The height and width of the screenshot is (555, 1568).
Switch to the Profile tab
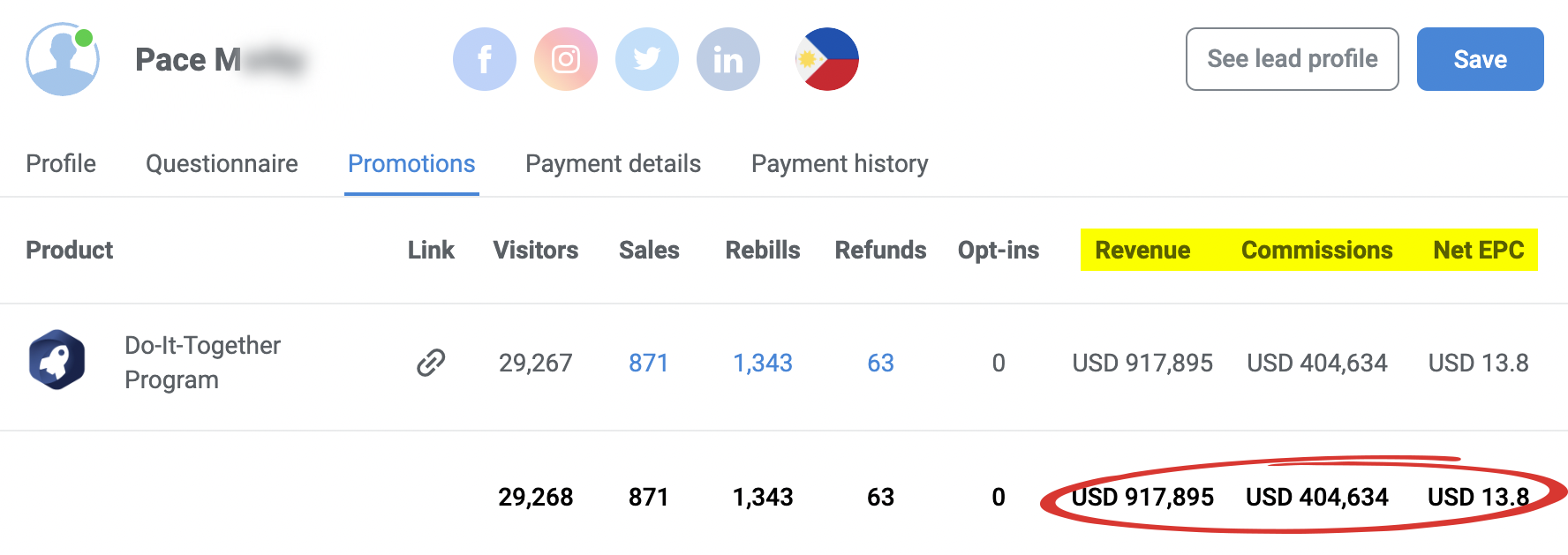pyautogui.click(x=61, y=163)
